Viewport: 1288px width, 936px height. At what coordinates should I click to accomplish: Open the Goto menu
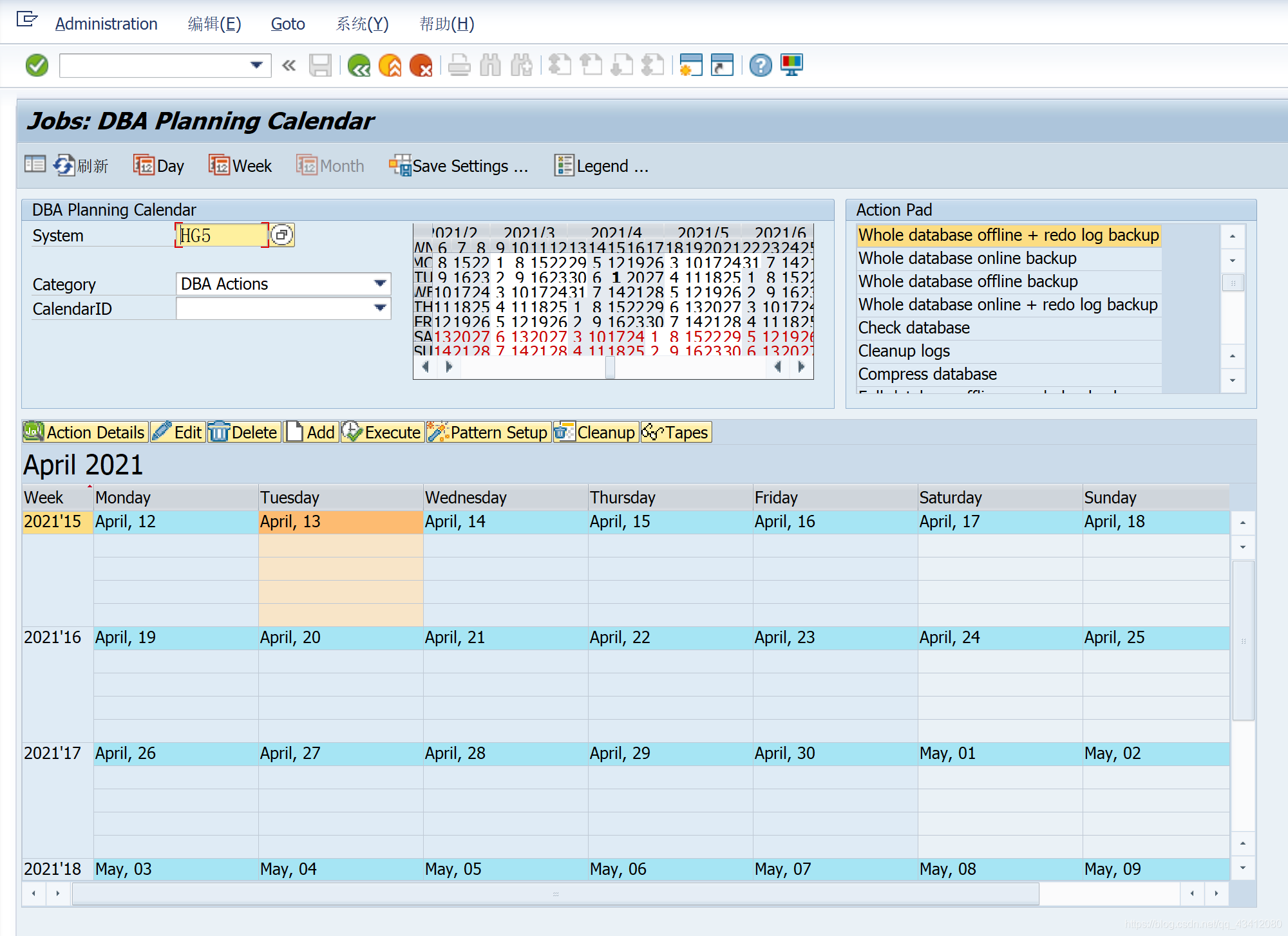point(287,24)
